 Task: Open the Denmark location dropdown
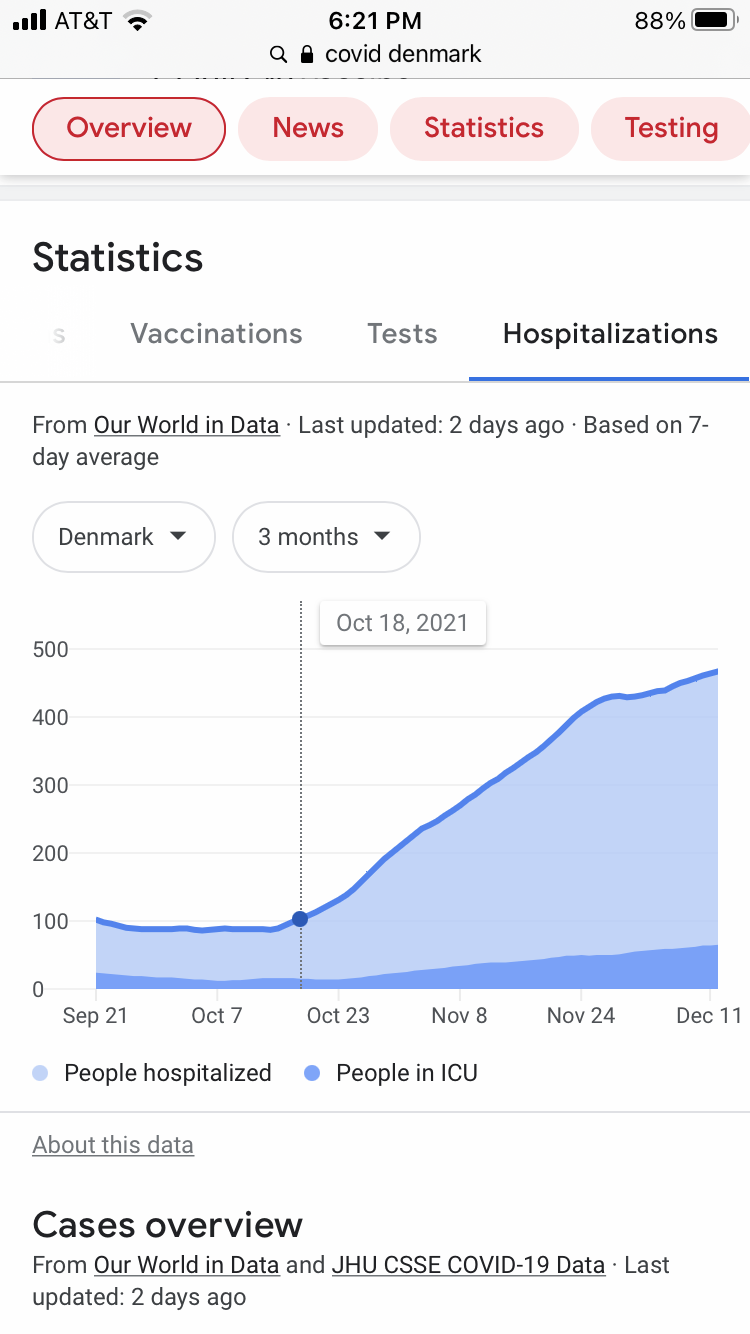tap(124, 537)
